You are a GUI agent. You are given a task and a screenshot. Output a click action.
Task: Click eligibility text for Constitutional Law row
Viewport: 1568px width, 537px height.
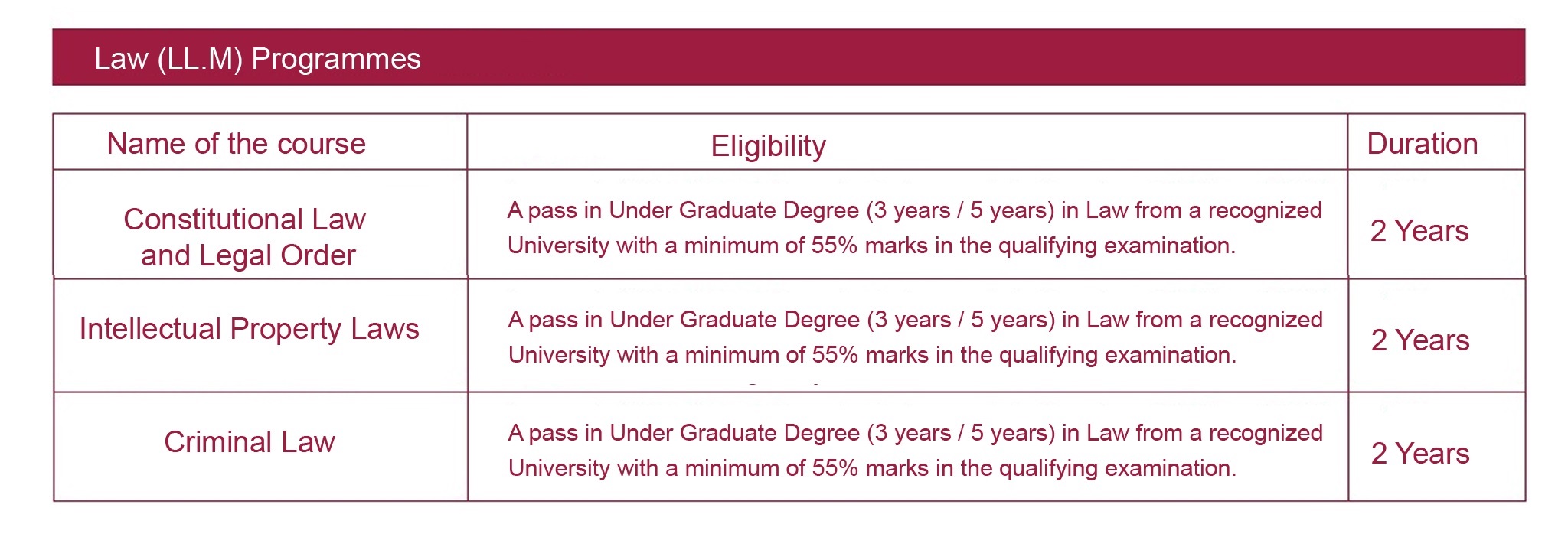(x=914, y=228)
